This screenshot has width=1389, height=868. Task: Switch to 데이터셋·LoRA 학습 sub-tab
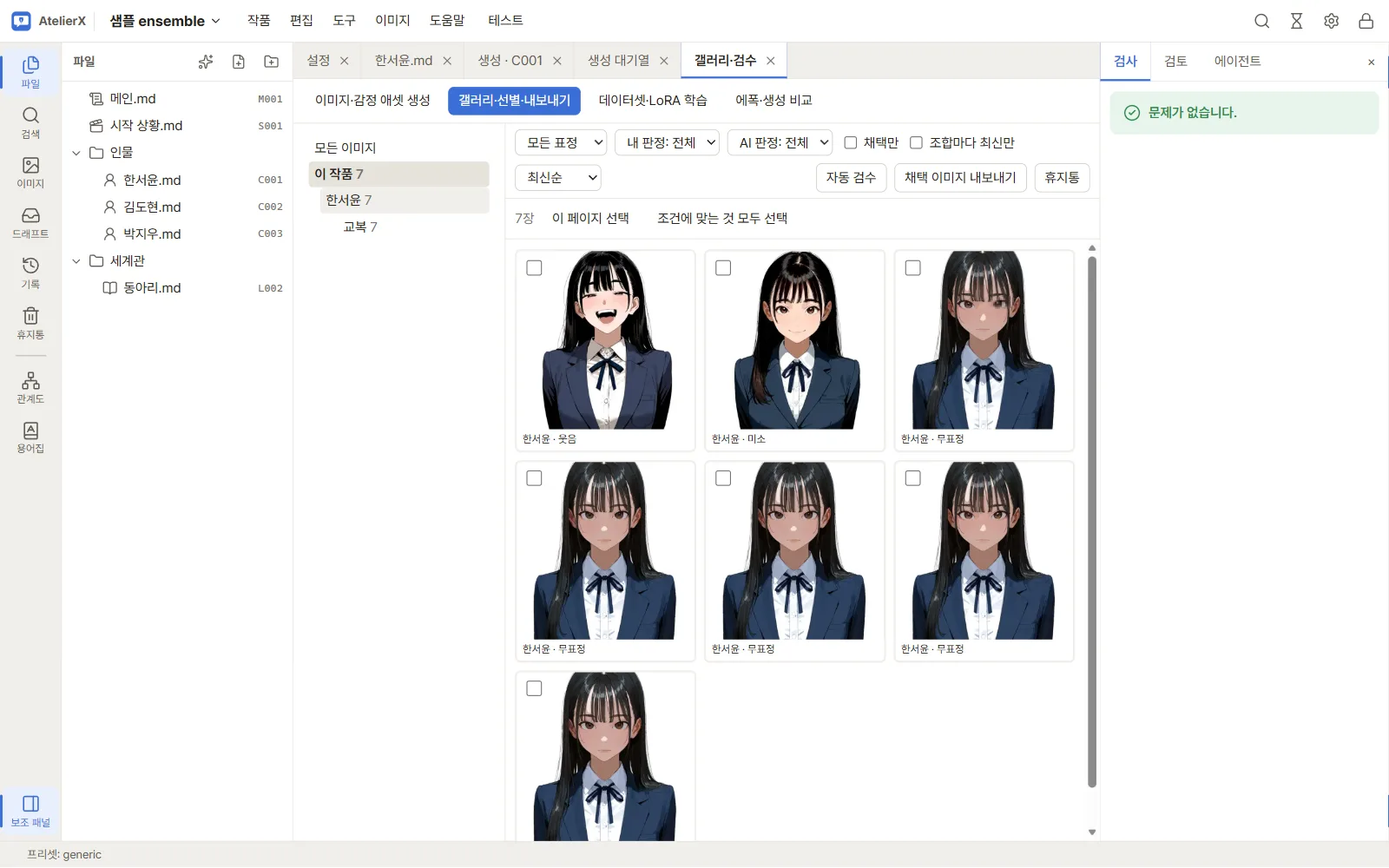coord(653,101)
